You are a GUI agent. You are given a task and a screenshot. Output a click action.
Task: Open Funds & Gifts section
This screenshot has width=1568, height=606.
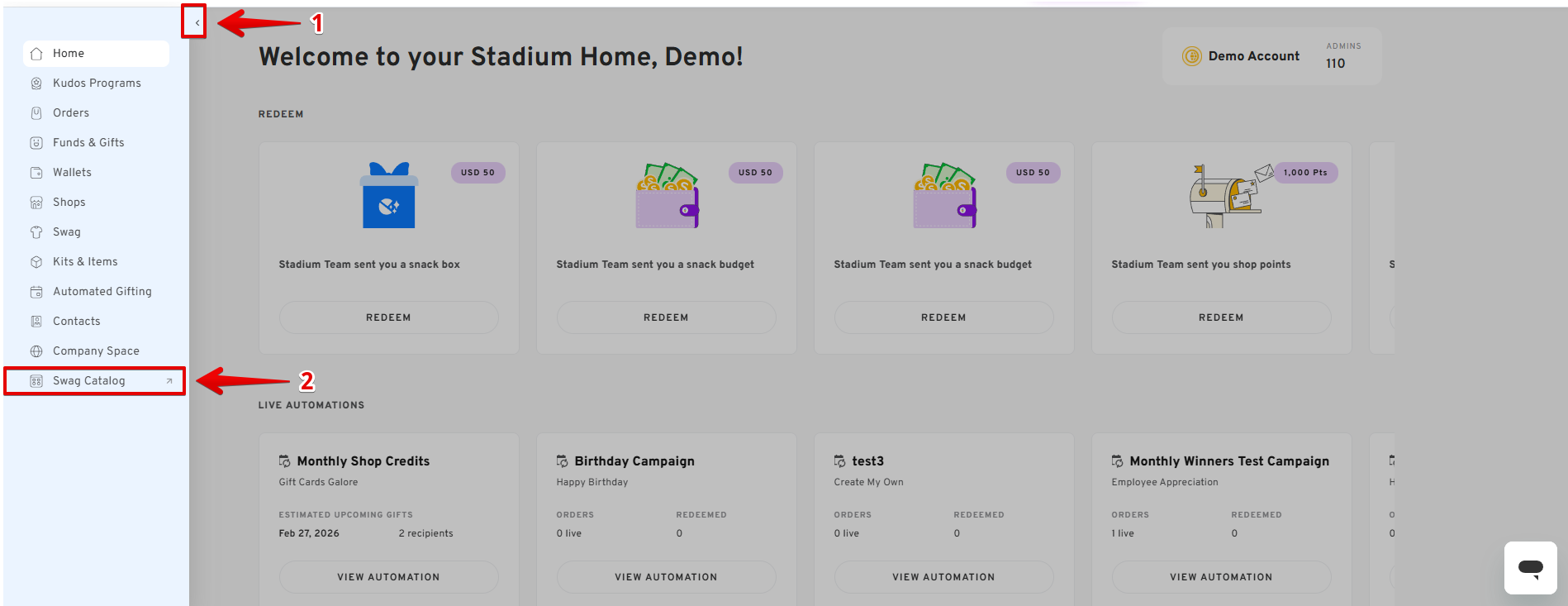tap(88, 143)
